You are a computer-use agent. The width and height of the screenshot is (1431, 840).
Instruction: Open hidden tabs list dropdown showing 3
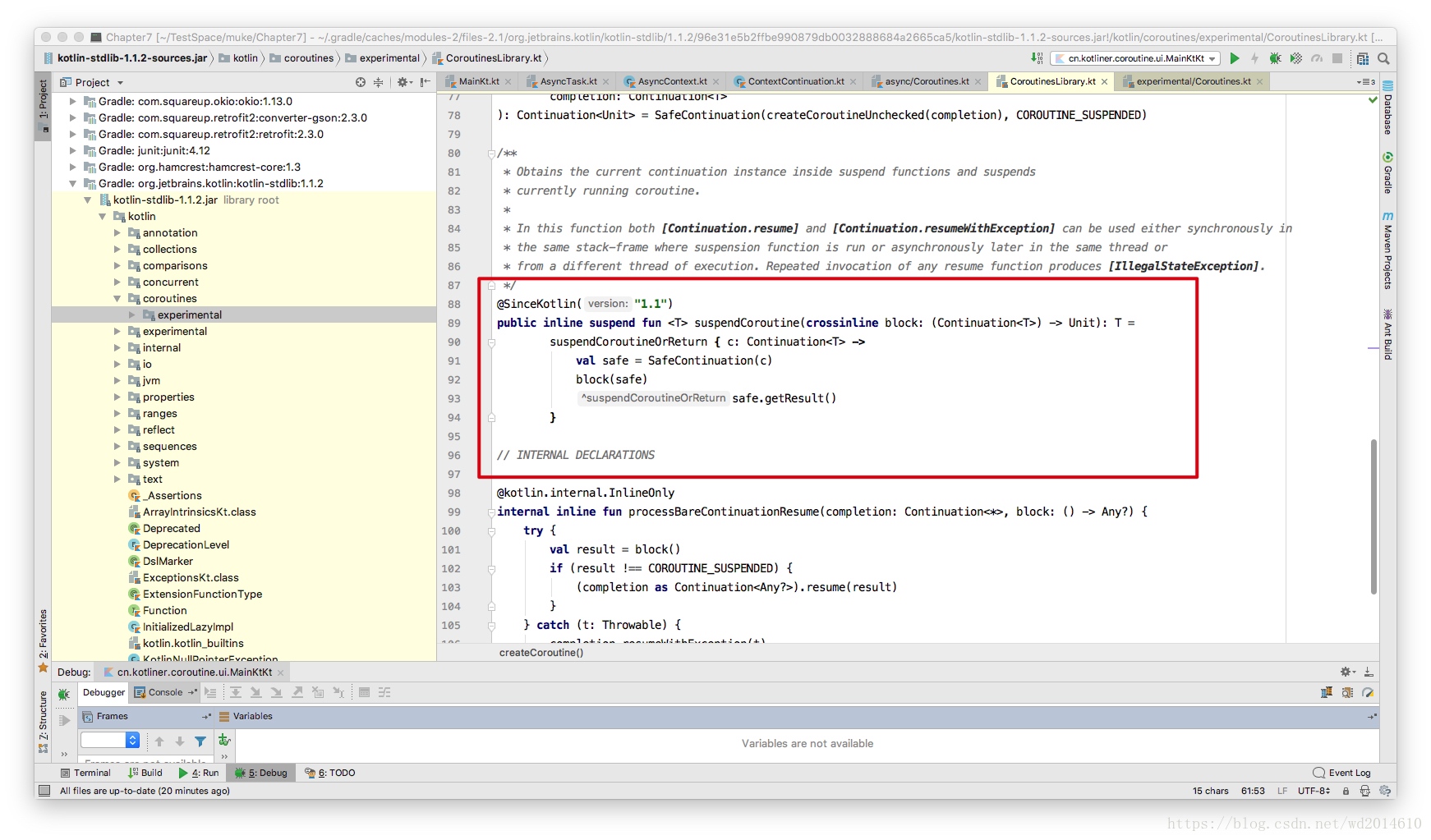[x=1365, y=81]
